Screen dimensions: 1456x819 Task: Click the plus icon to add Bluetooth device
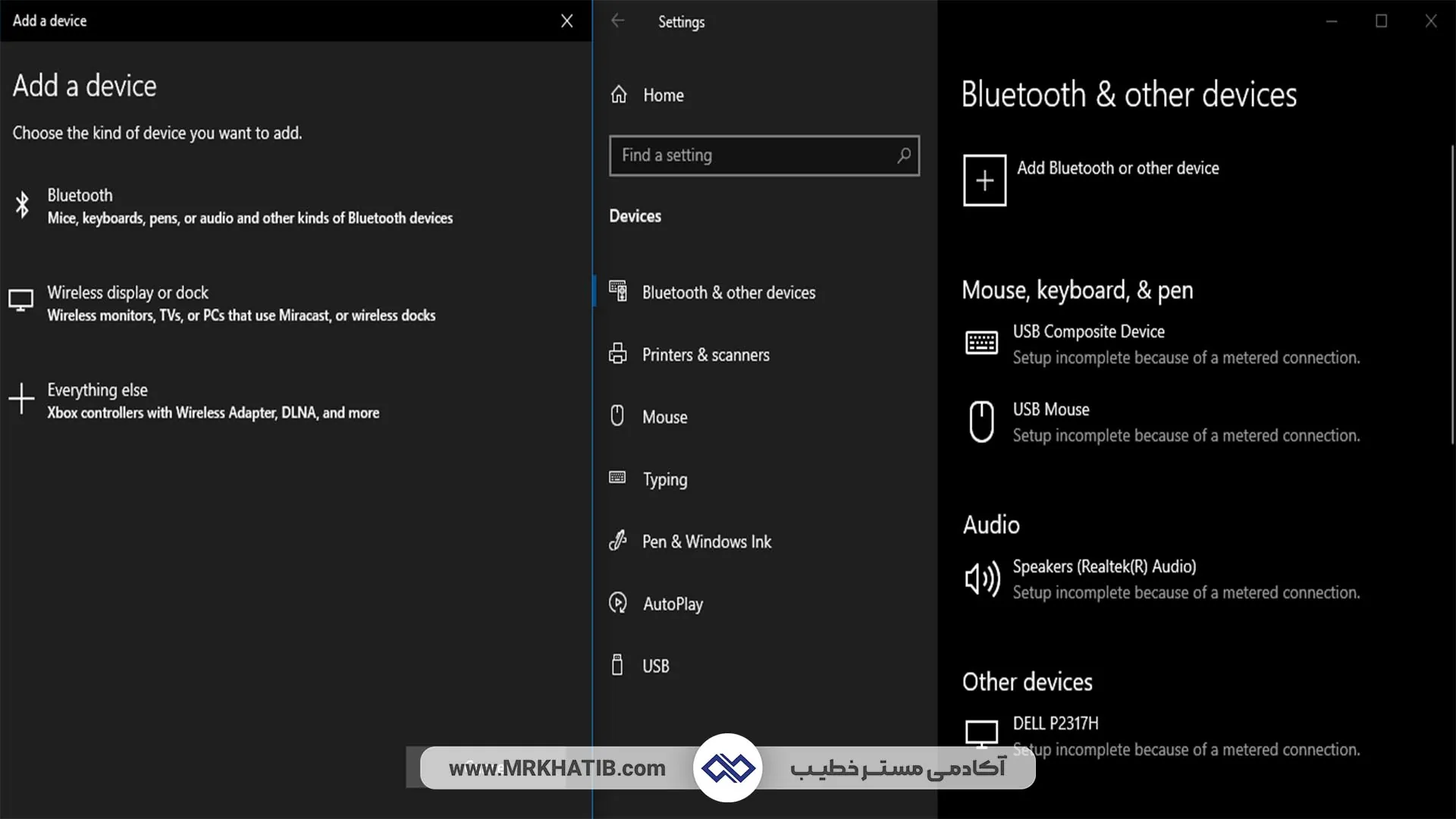pos(984,180)
